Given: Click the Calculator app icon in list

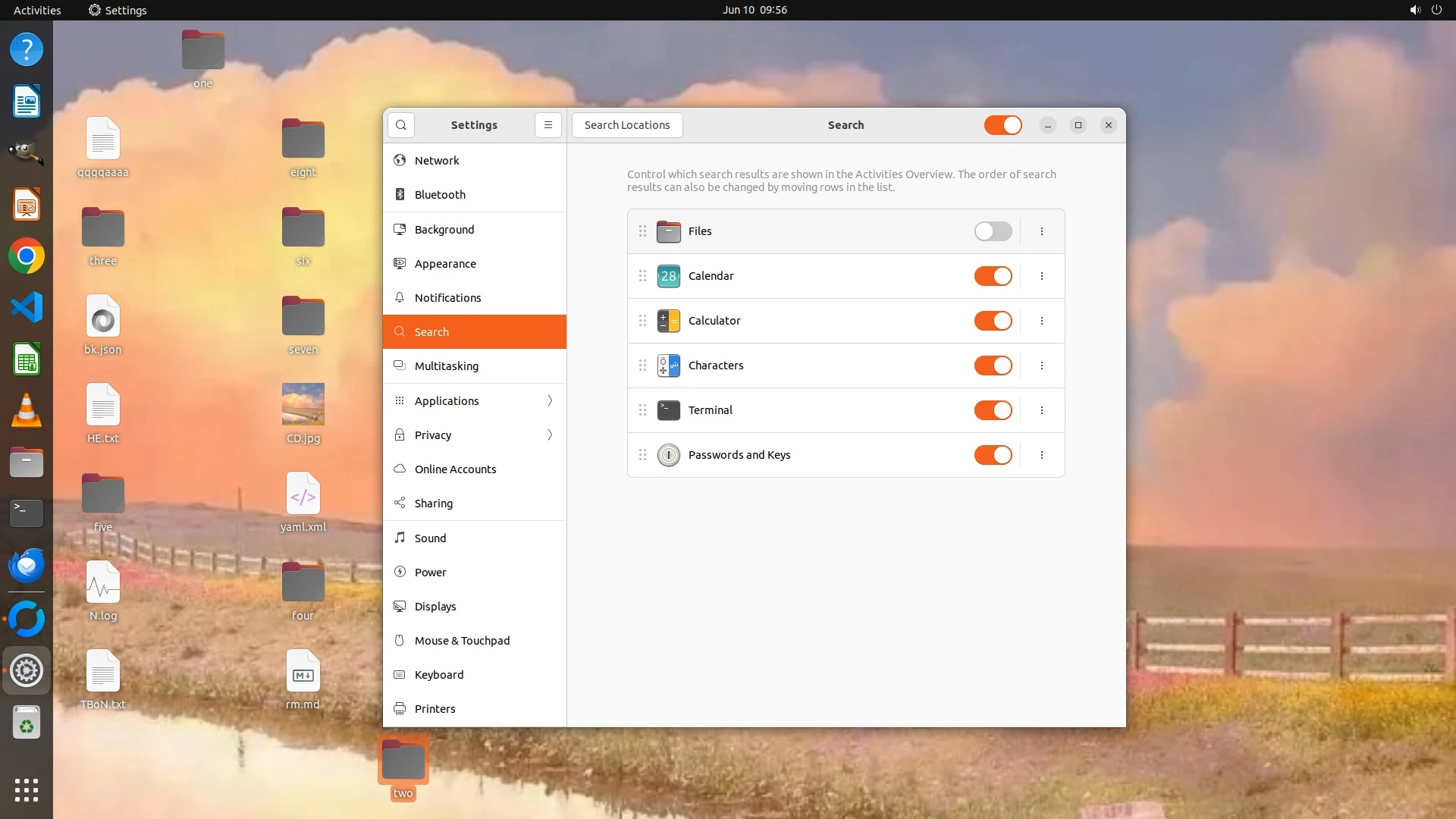Looking at the screenshot, I should click(668, 321).
